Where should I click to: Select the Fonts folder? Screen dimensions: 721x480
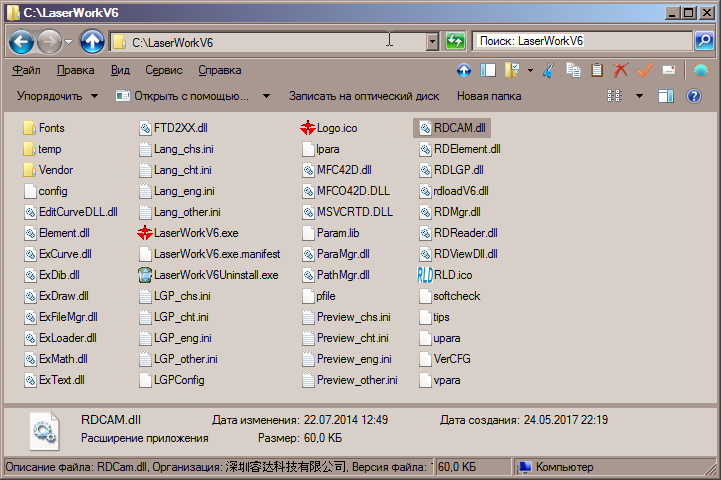point(51,128)
